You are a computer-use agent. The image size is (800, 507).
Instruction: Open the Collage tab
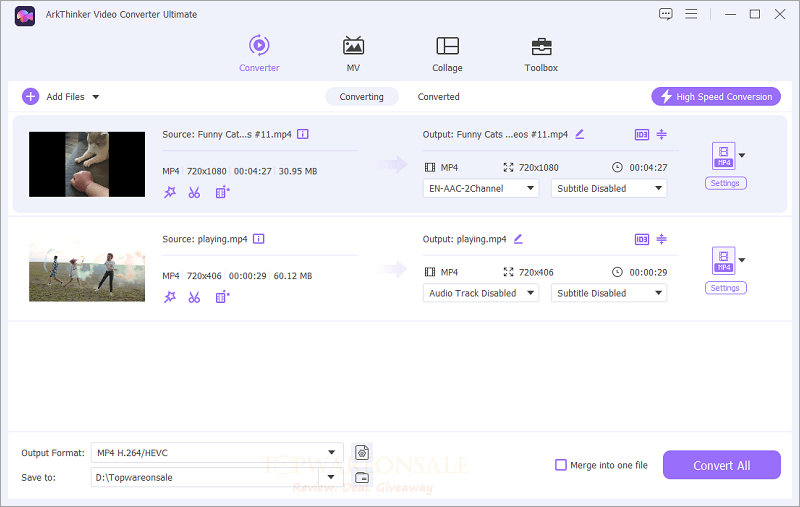447,54
